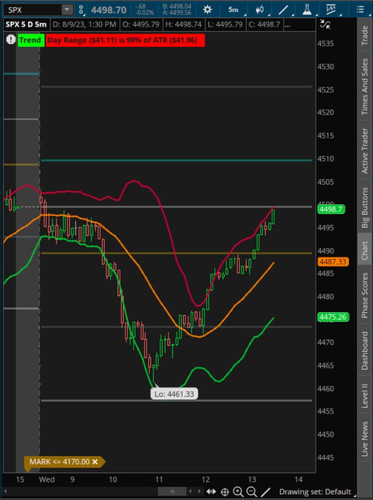The height and width of the screenshot is (500, 373).
Task: Click the H: 4498.74 high value
Action: click(183, 24)
